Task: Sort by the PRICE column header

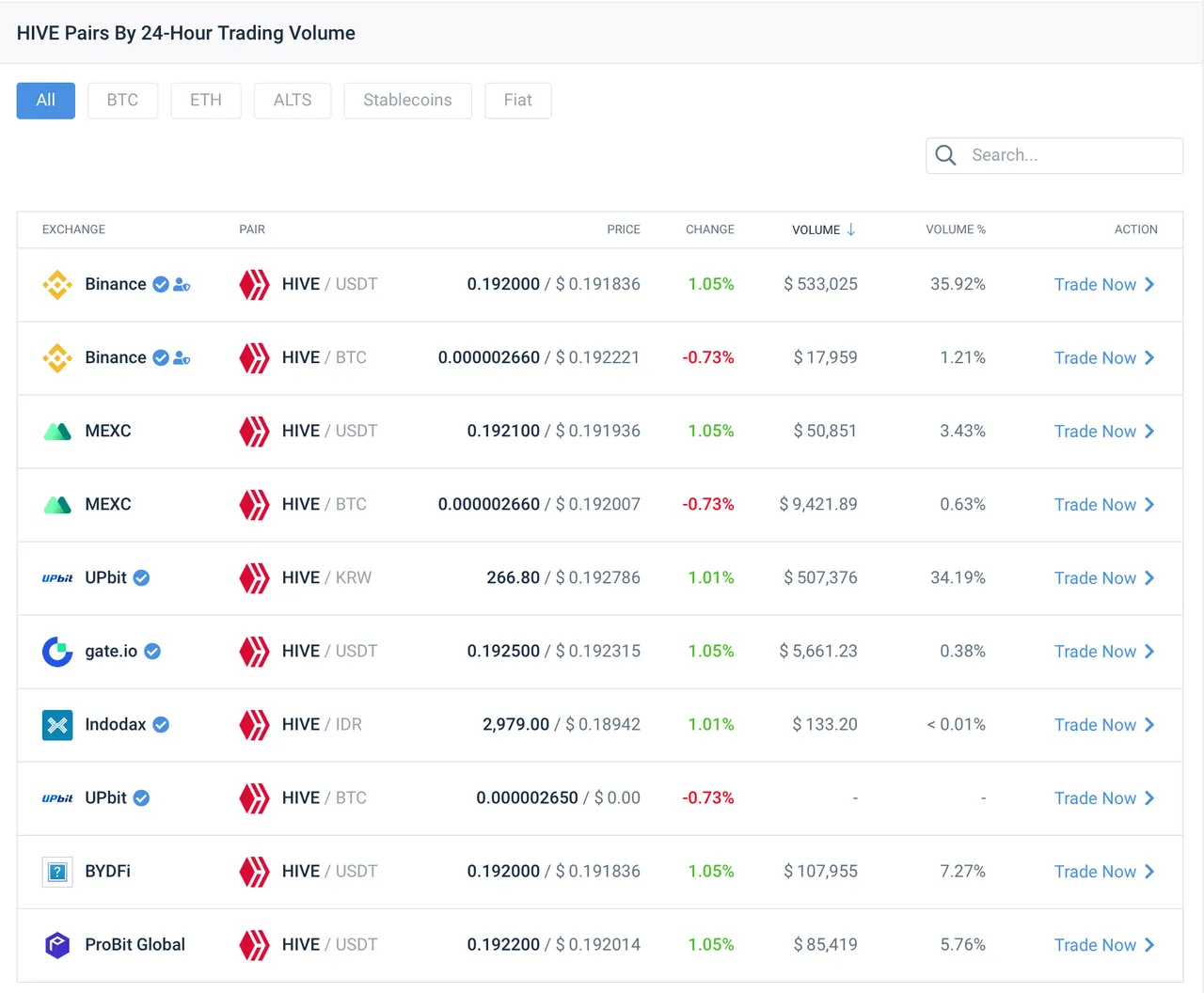Action: (x=624, y=229)
